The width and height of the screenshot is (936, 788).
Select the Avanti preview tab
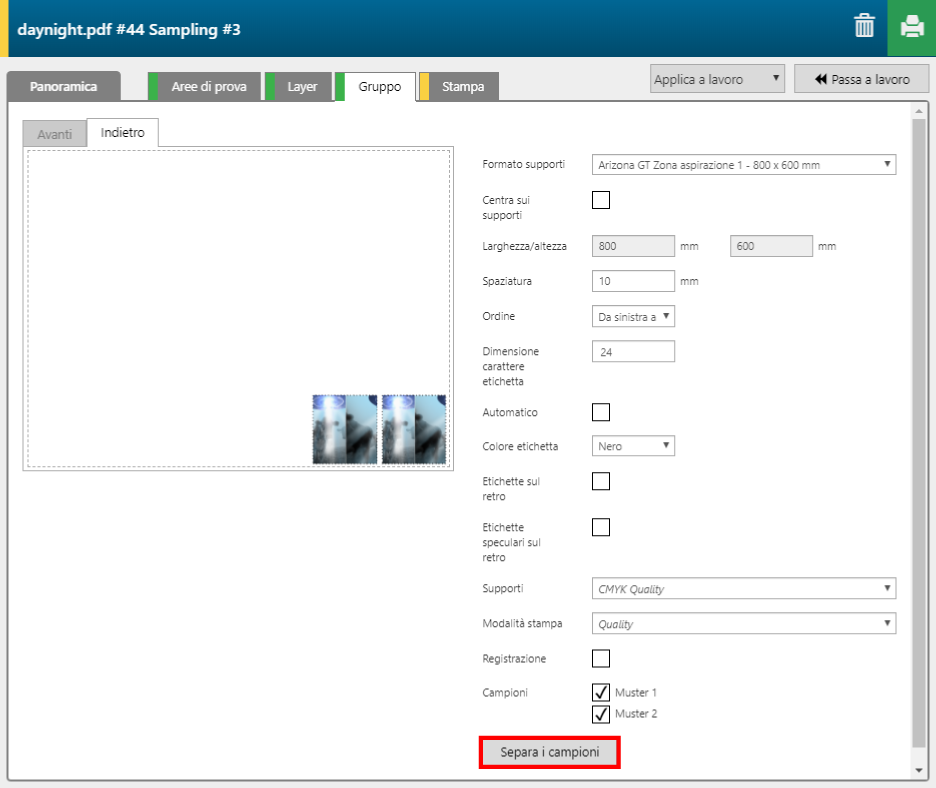pos(54,134)
